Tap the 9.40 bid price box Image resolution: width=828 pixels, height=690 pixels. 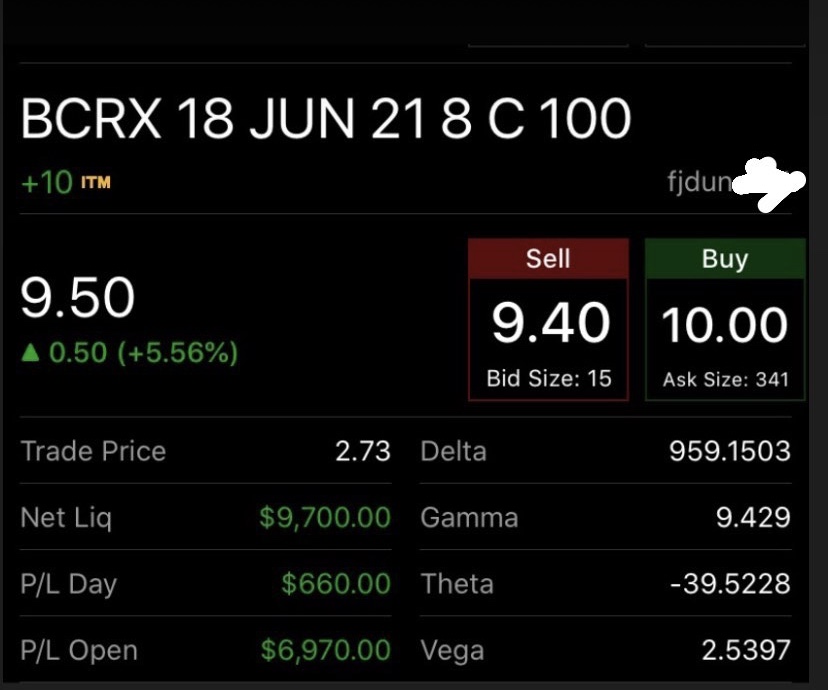(x=548, y=339)
